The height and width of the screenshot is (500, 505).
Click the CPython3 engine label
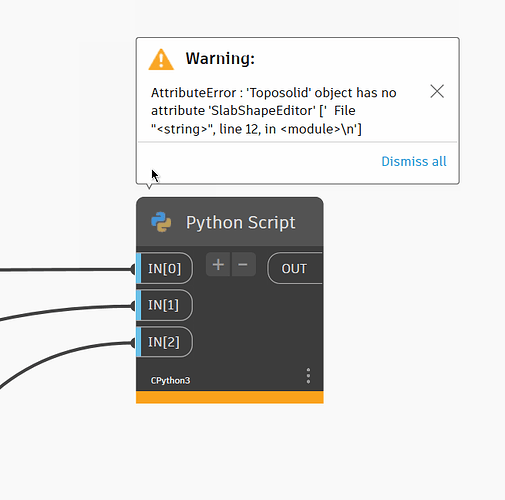pos(170,381)
